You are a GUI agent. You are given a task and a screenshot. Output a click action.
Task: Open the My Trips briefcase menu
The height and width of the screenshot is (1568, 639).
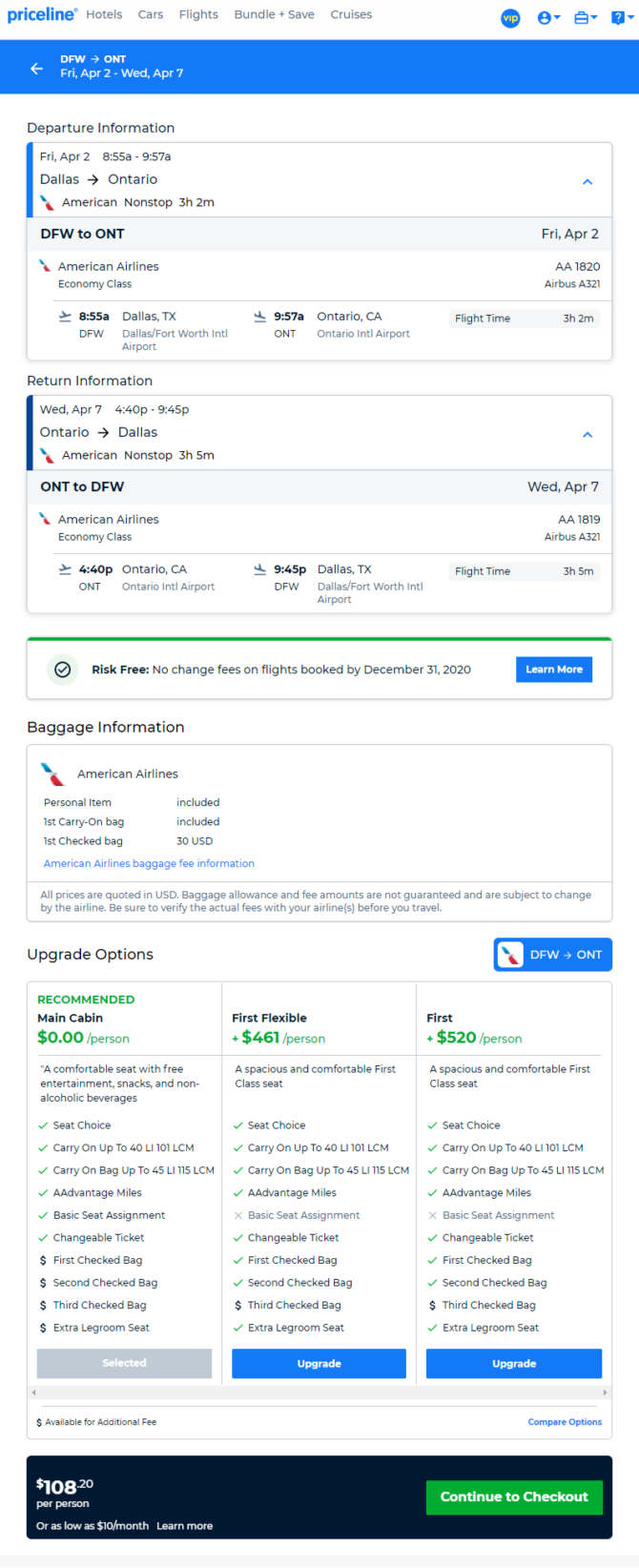tap(586, 18)
